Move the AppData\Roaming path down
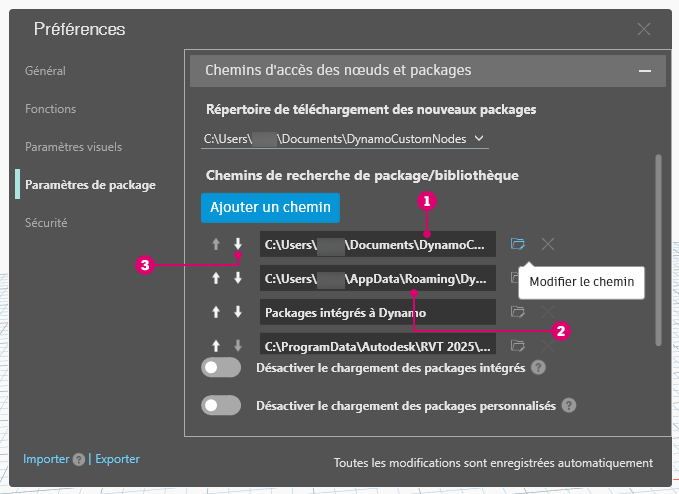This screenshot has width=679, height=494. pyautogui.click(x=238, y=278)
